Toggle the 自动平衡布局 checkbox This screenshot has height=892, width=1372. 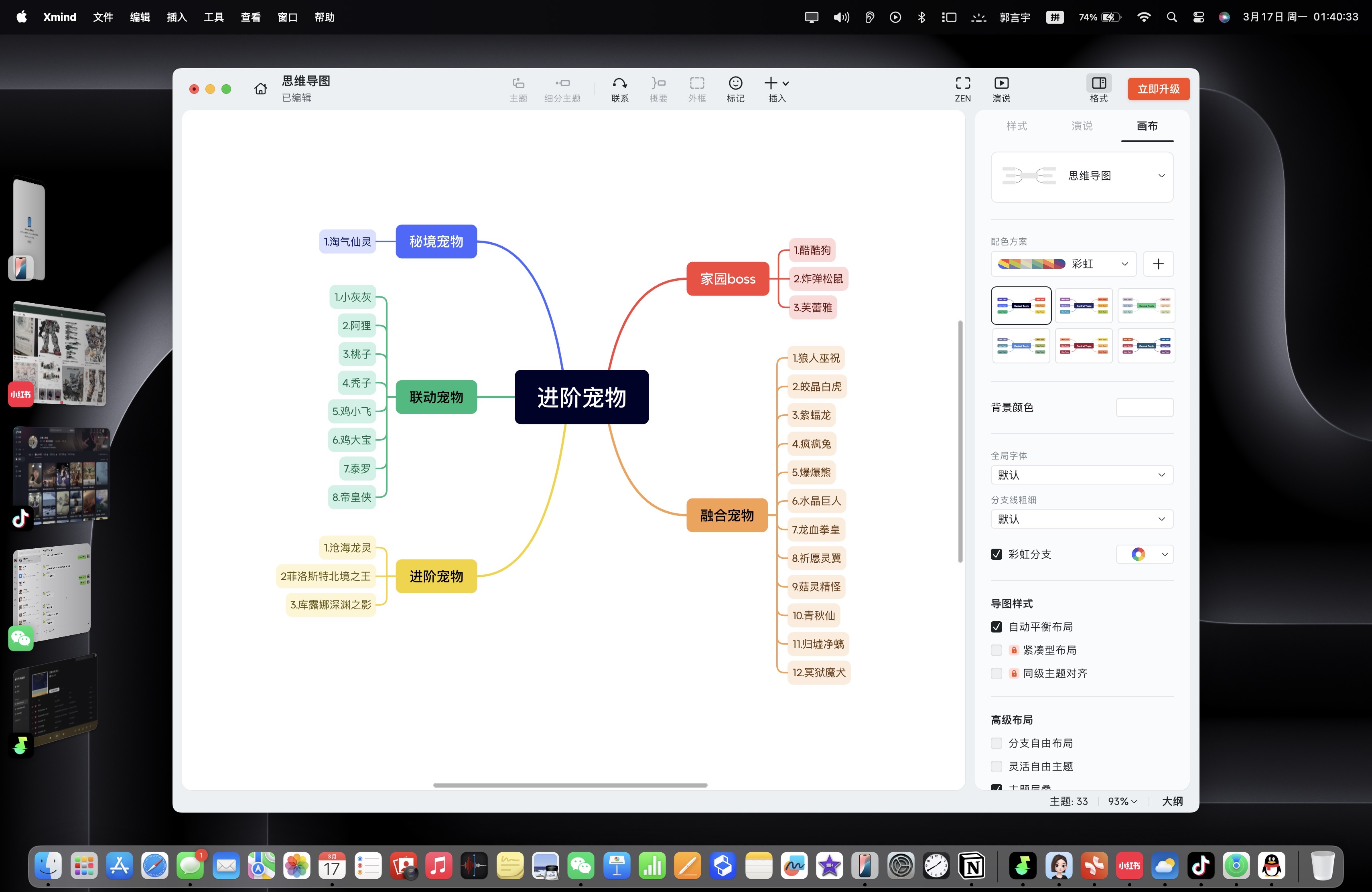996,627
